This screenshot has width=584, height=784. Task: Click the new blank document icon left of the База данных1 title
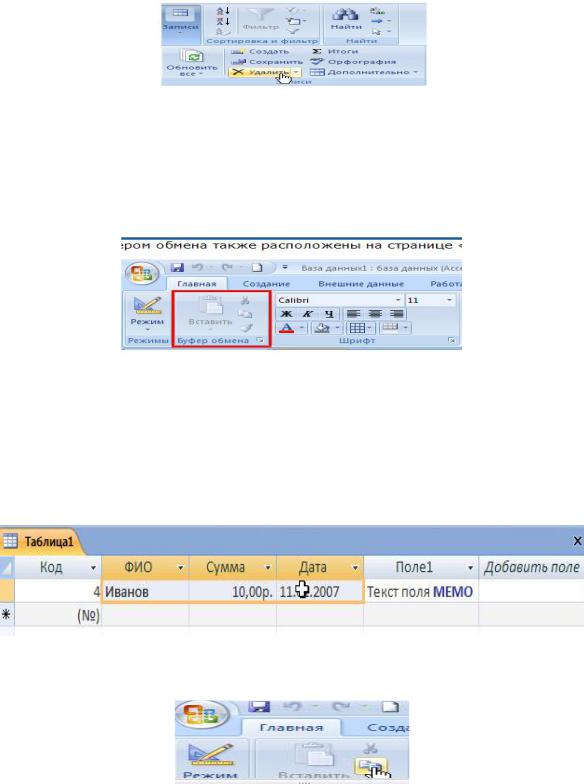(x=257, y=268)
